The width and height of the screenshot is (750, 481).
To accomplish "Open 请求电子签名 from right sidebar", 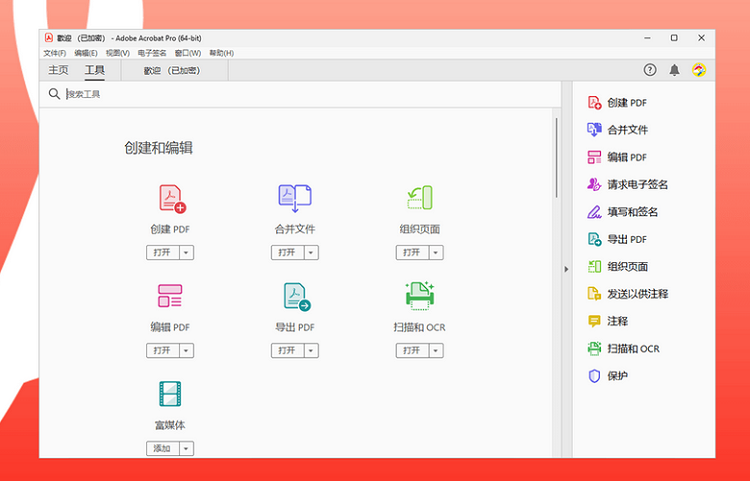I will (628, 185).
